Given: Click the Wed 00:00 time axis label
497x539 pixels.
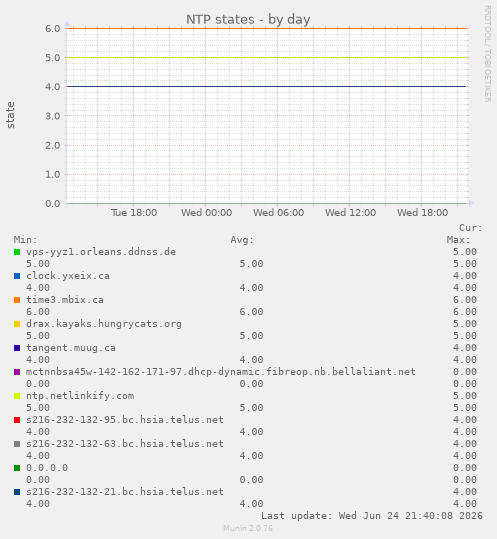Looking at the screenshot, I should pyautogui.click(x=207, y=213).
